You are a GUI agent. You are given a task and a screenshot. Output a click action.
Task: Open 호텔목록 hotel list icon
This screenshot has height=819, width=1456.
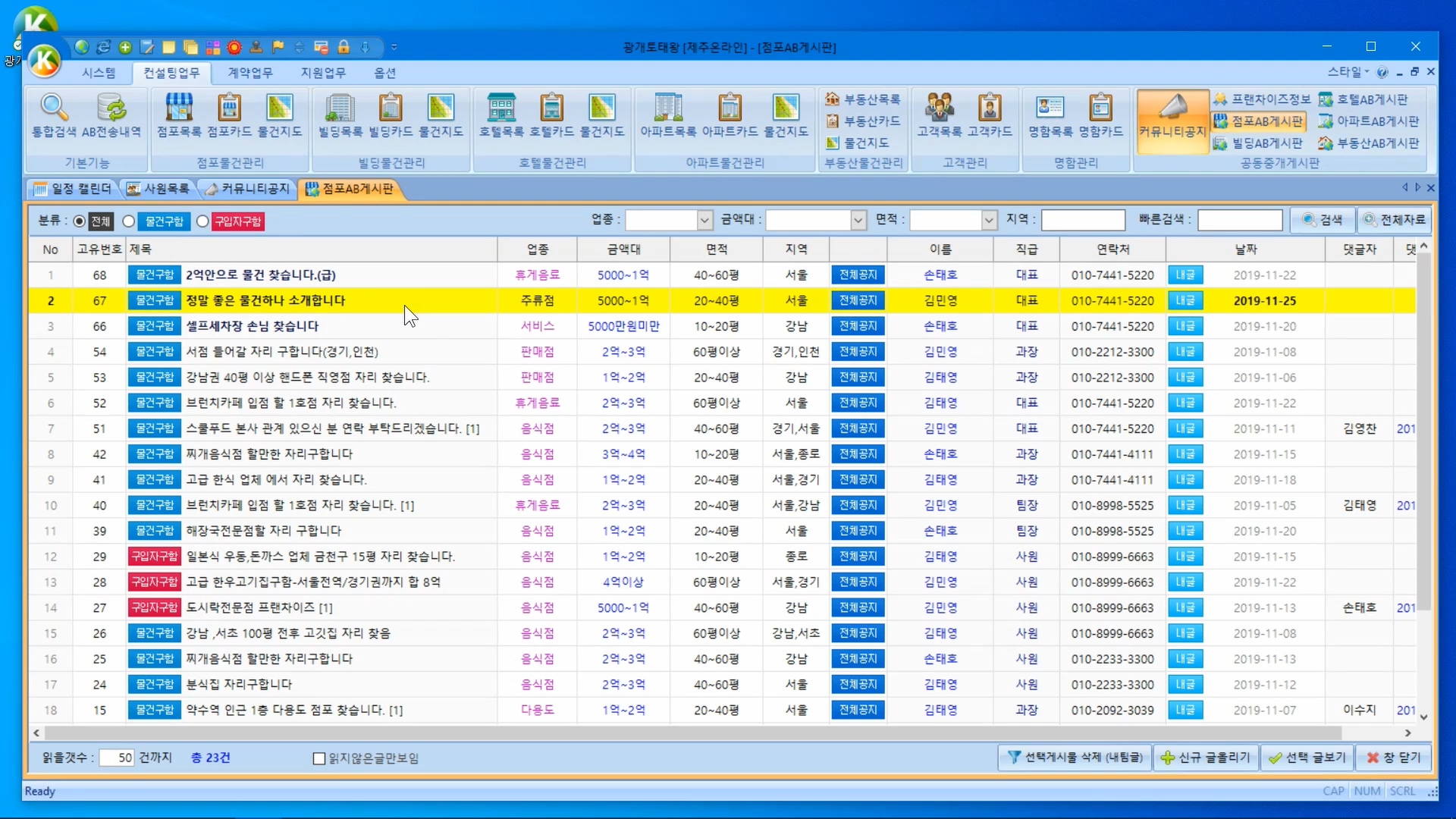pyautogui.click(x=501, y=110)
